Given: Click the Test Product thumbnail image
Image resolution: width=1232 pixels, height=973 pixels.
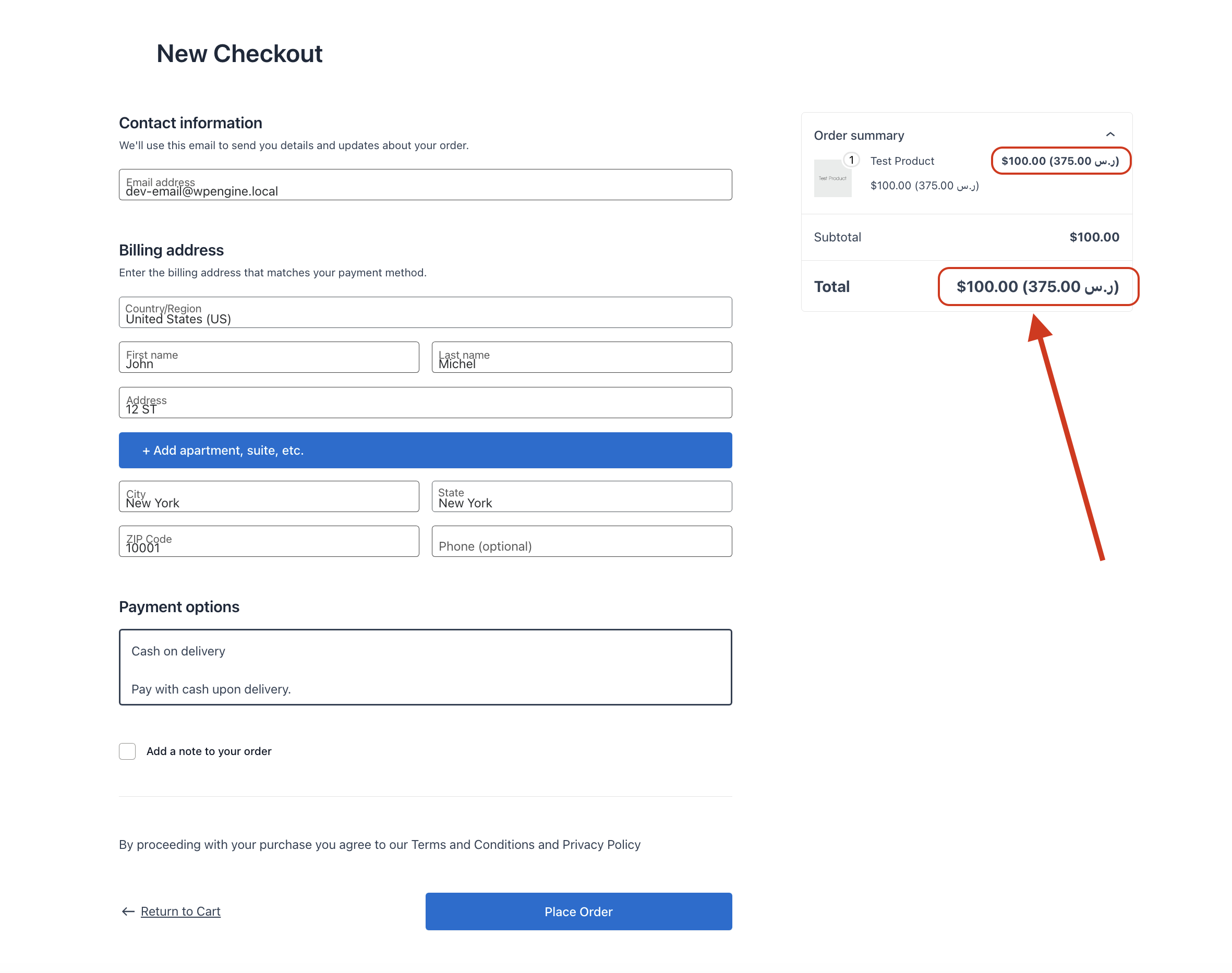Looking at the screenshot, I should click(832, 178).
